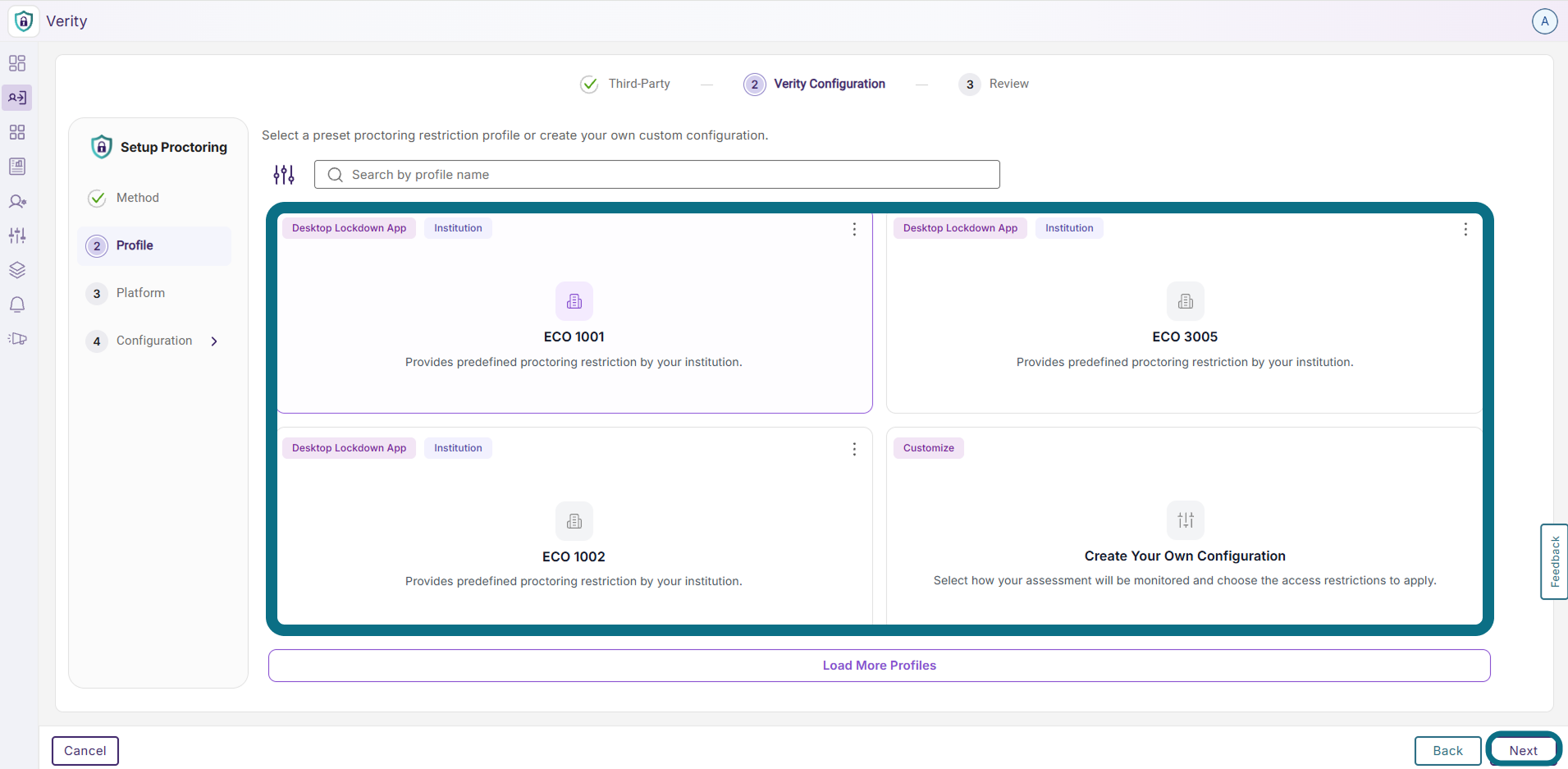
Task: Click the Review wizard step
Action: coord(994,84)
